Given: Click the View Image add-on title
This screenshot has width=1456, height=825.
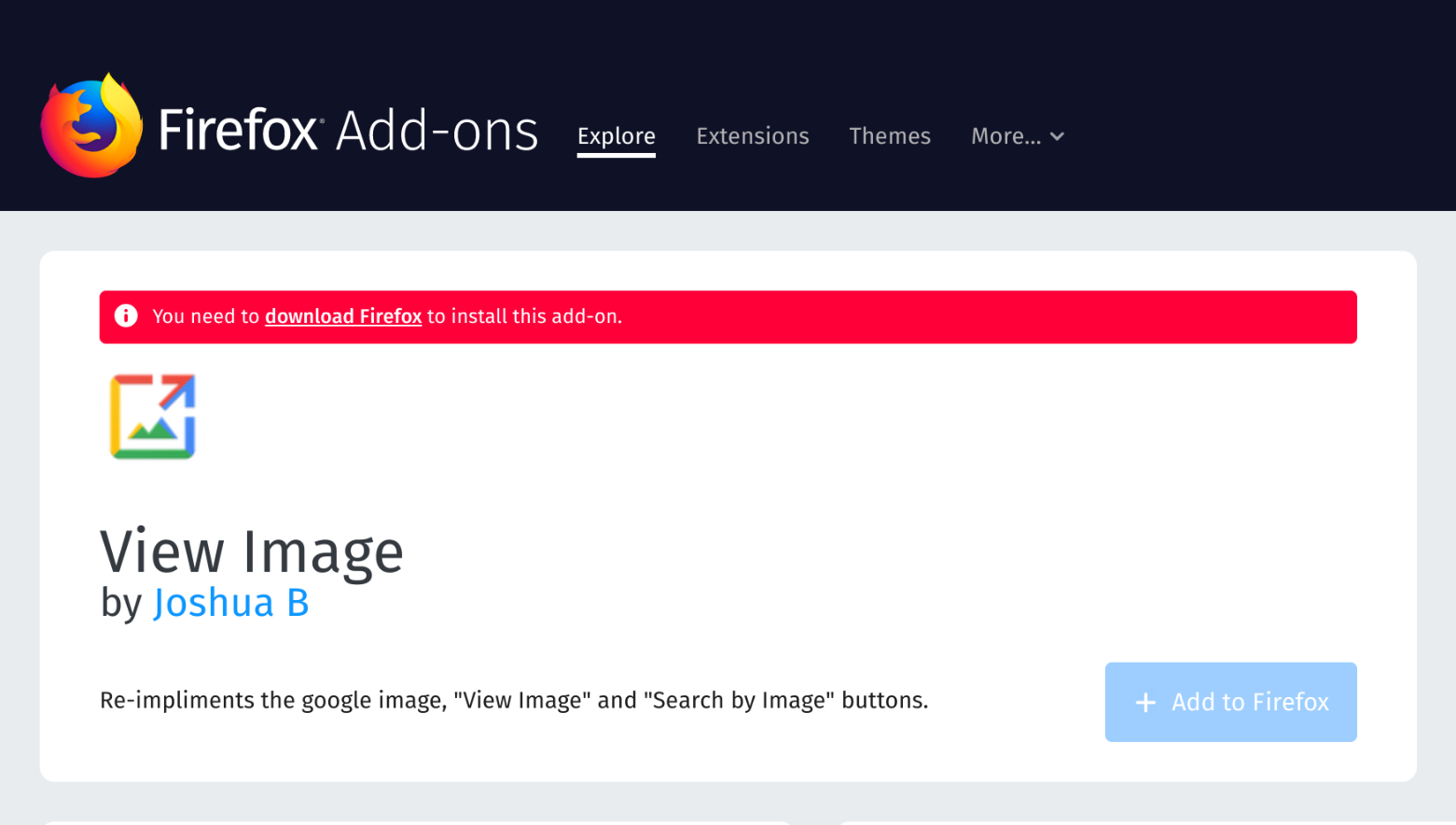Looking at the screenshot, I should pyautogui.click(x=252, y=551).
